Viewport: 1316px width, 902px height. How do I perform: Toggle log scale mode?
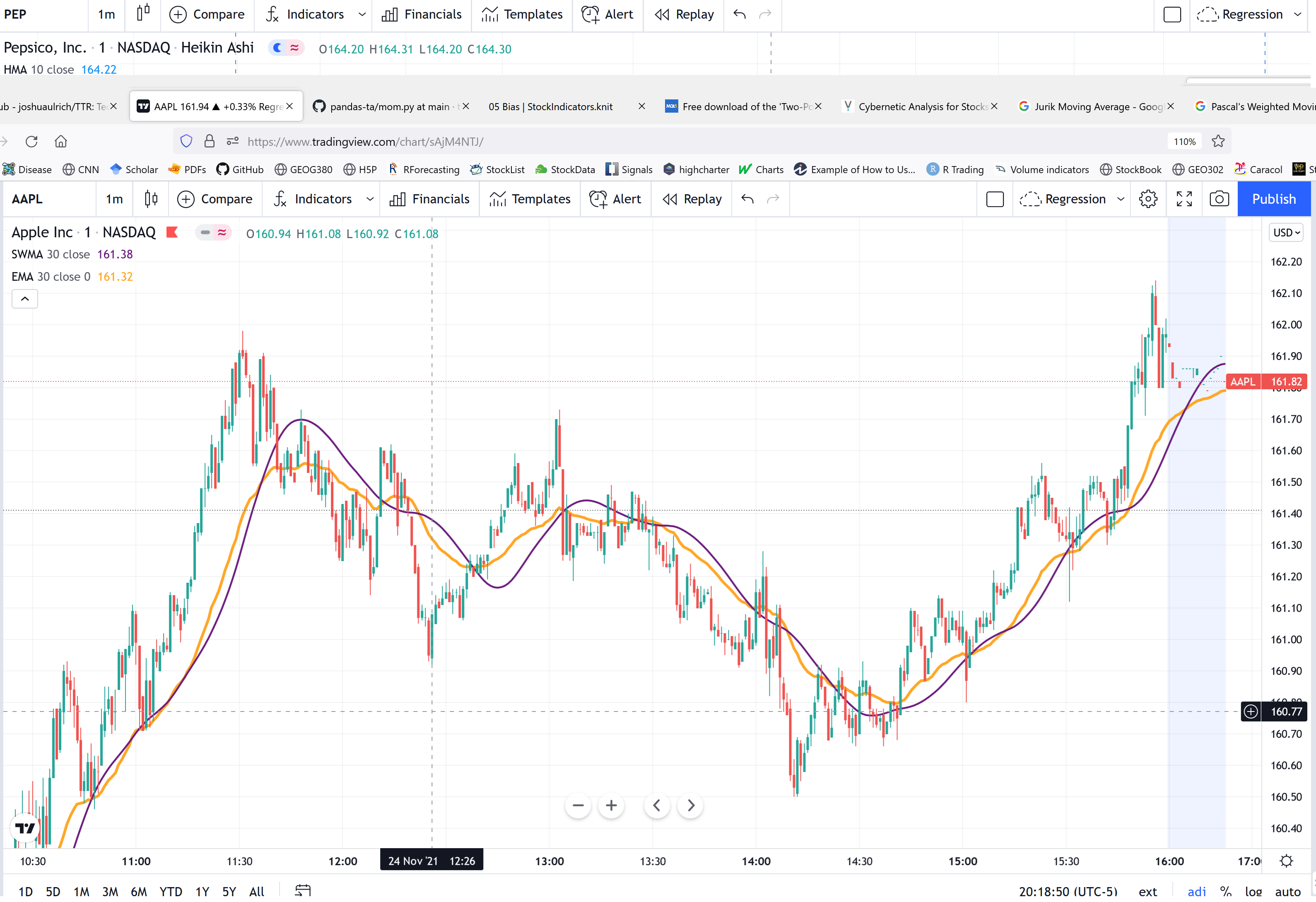[1253, 891]
